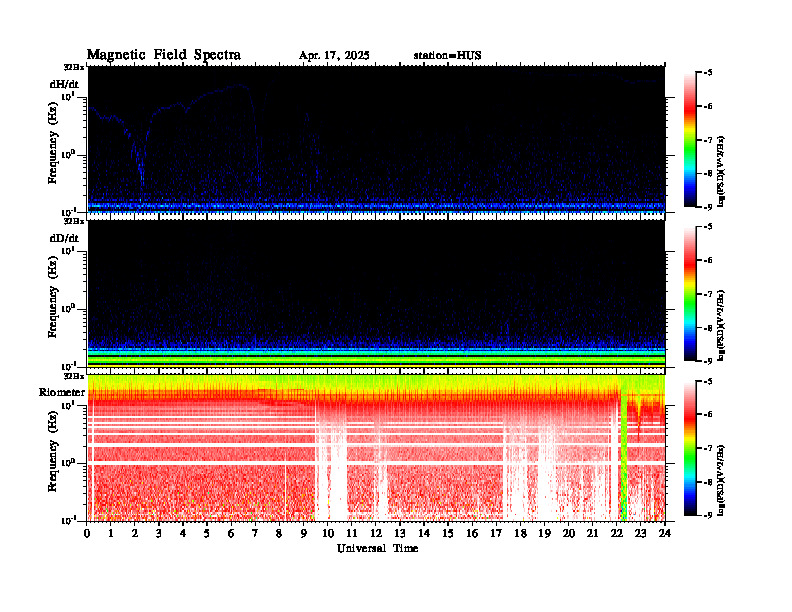Screen dimensions: 792x612
Task: Click hour 12 on the time axis
Action: [376, 533]
